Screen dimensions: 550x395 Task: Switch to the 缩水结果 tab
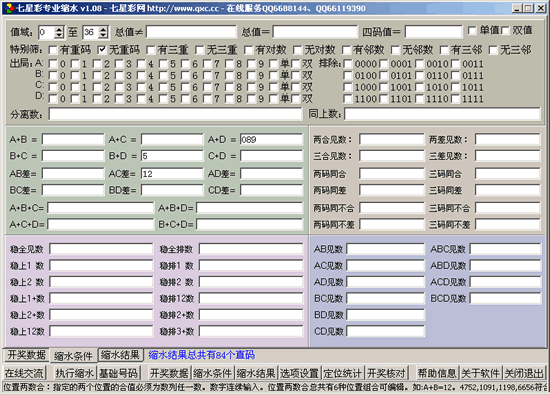120,355
